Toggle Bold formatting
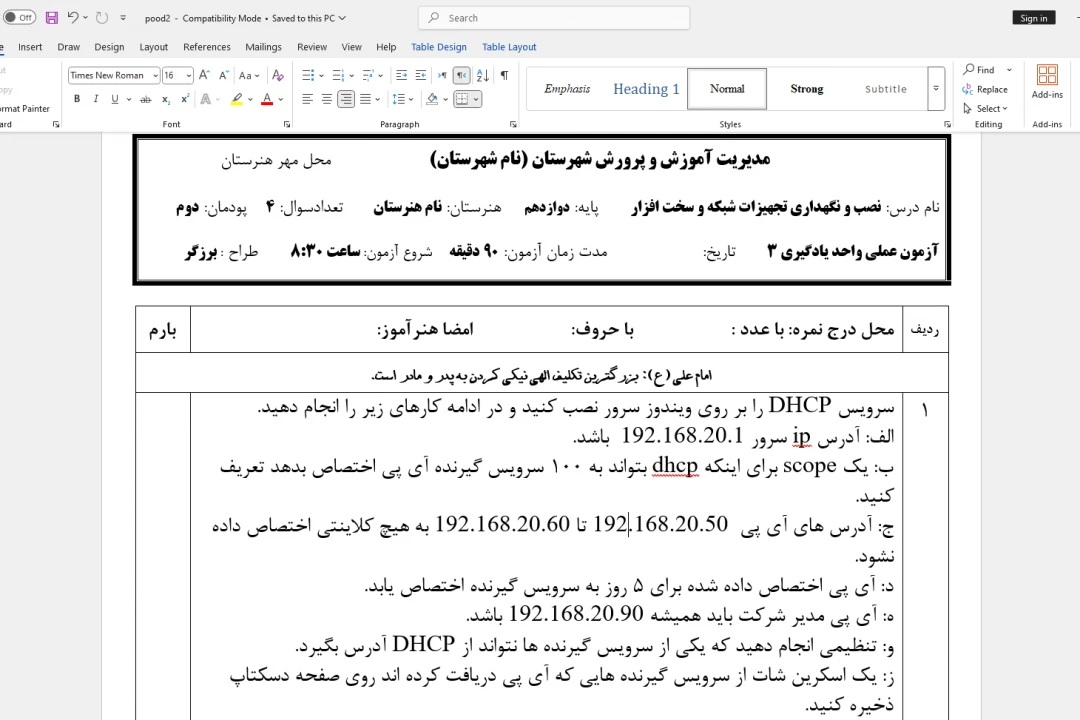The image size is (1080, 720). tap(77, 99)
